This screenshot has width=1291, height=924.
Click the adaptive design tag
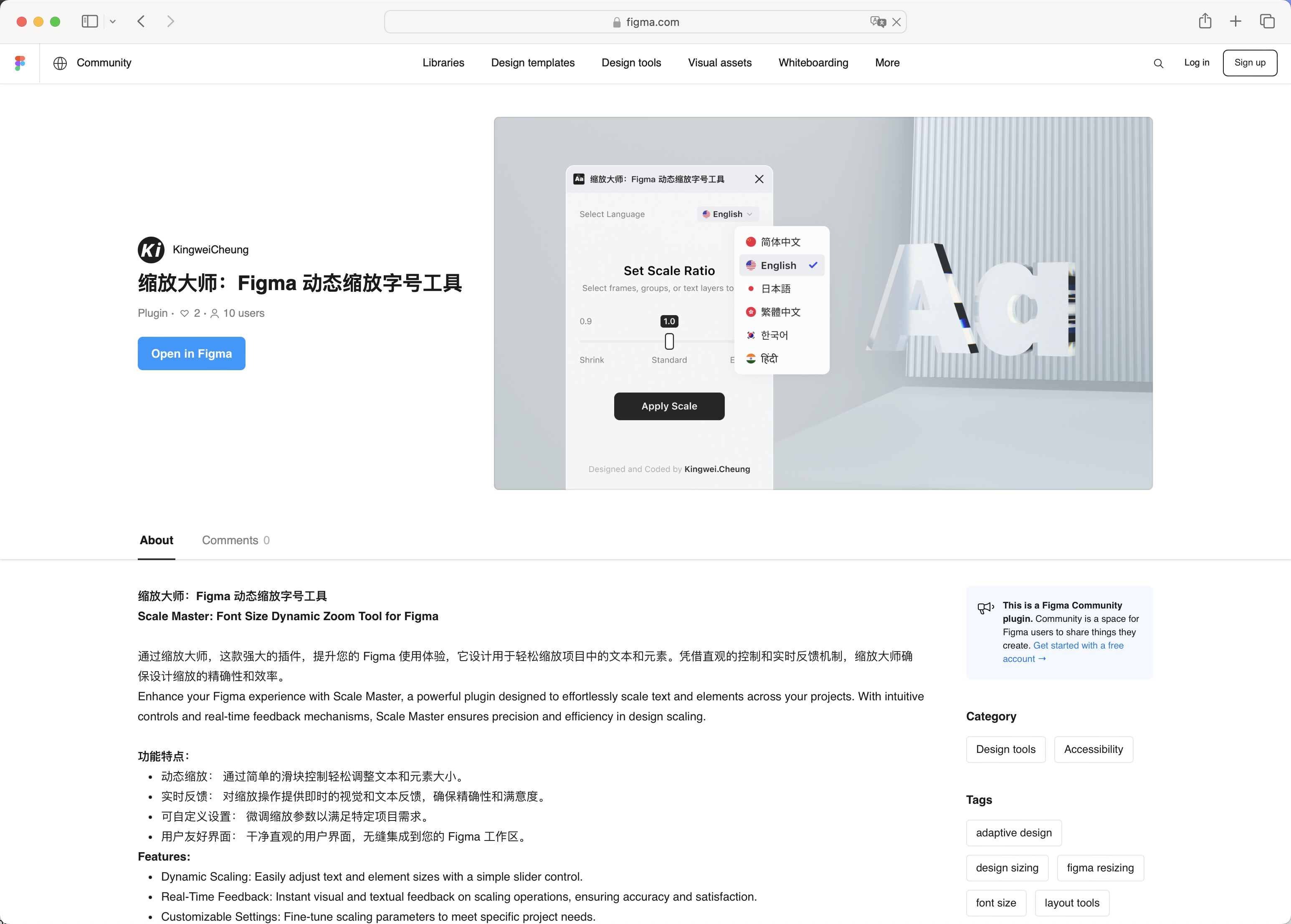coord(1013,833)
